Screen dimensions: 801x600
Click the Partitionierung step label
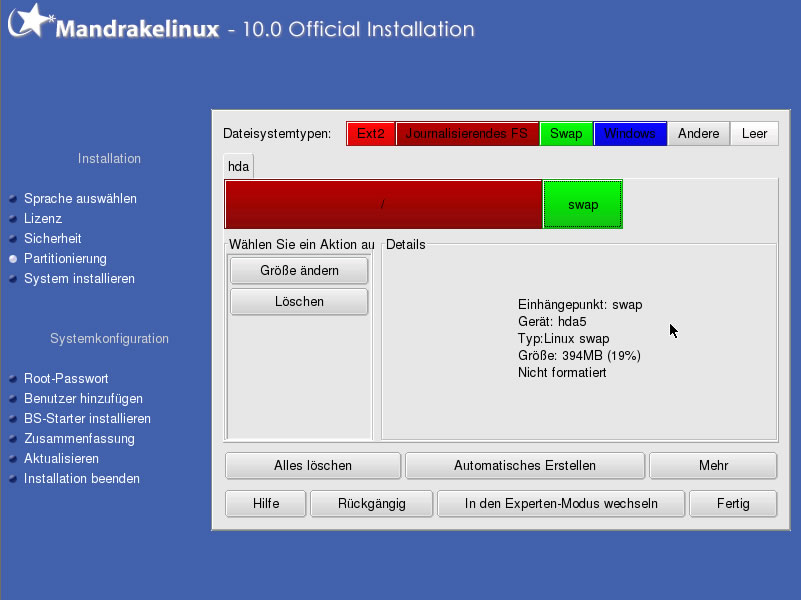[x=65, y=259]
